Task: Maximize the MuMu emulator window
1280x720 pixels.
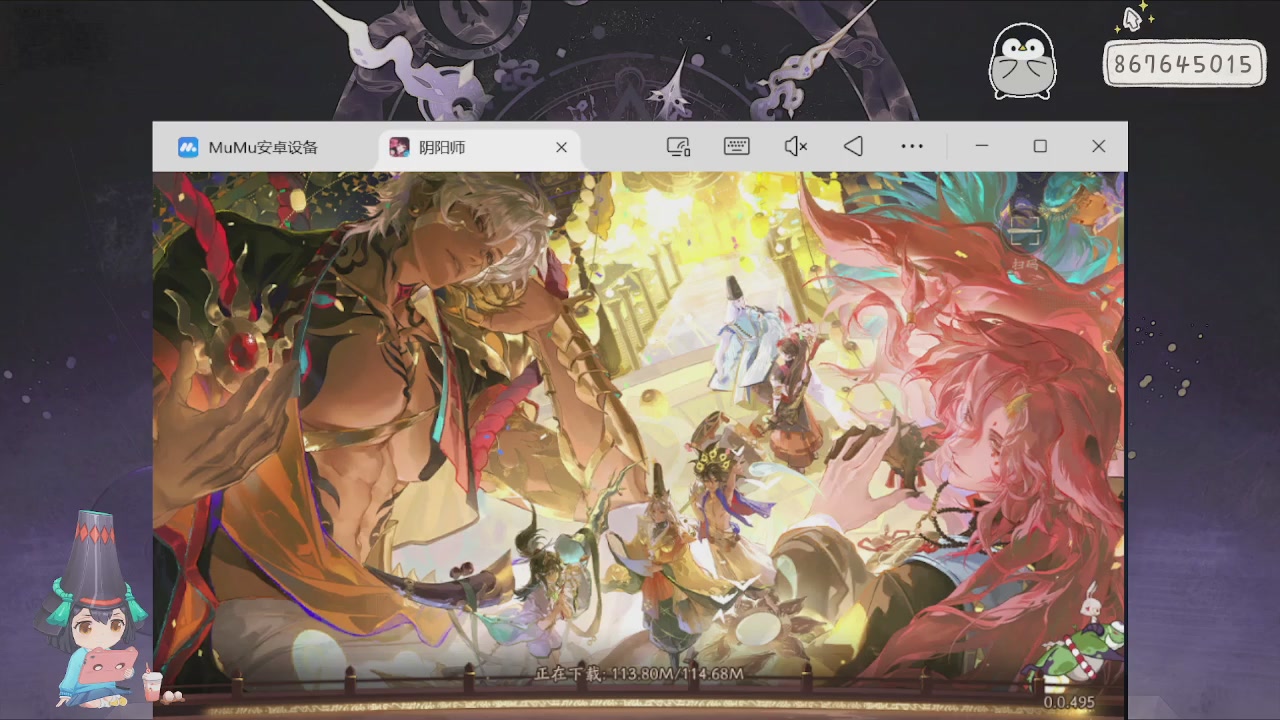Action: pyautogui.click(x=1040, y=146)
